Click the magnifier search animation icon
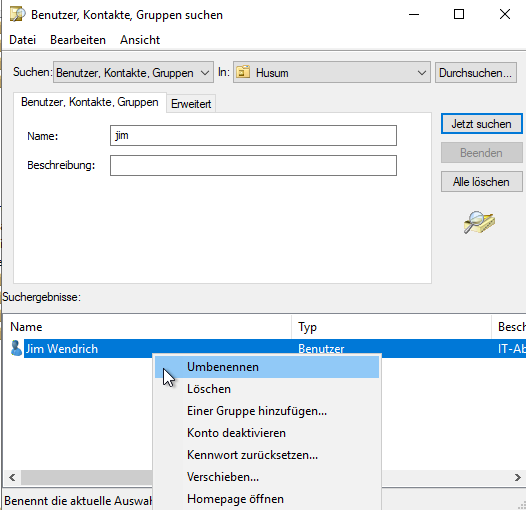The image size is (526, 510). tap(479, 222)
